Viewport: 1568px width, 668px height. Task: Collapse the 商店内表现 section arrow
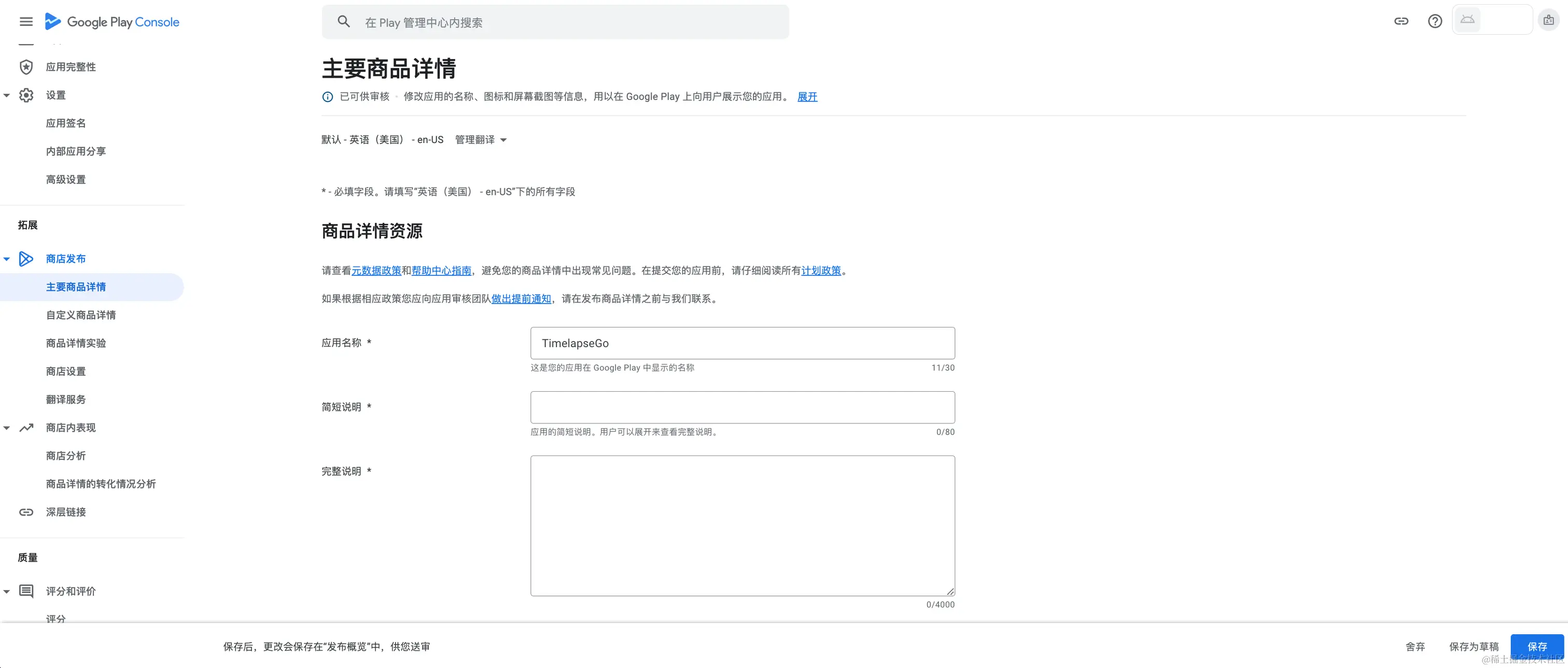point(7,428)
